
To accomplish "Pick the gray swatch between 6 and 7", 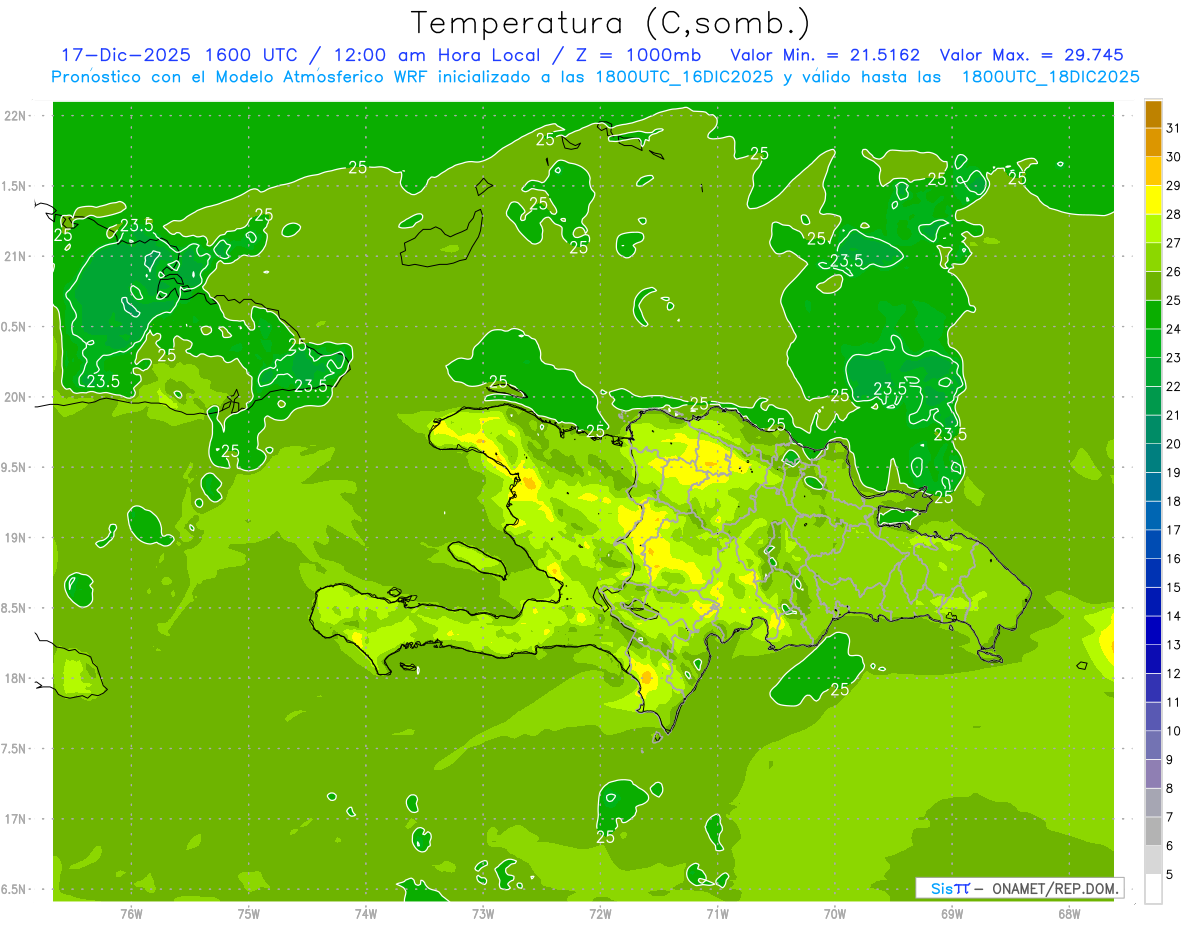I will (1153, 832).
